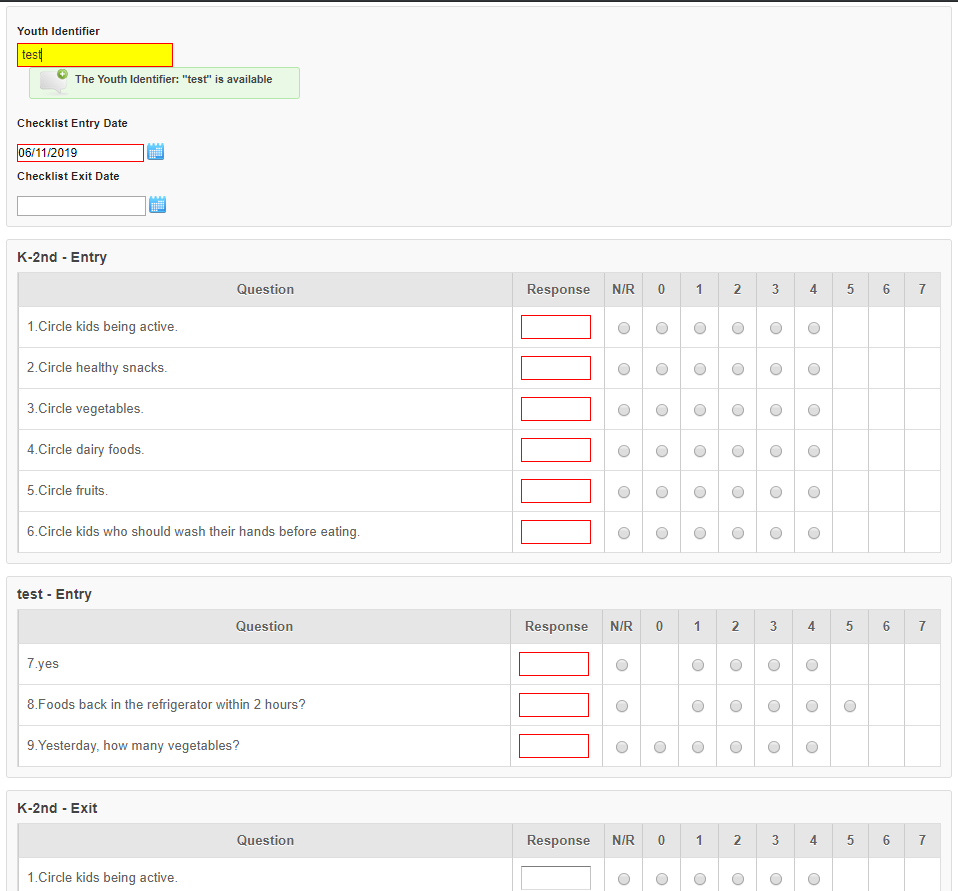Select N/R for Circle healthy snacks in K-2nd Entry
The width and height of the screenshot is (958, 891).
coord(624,369)
